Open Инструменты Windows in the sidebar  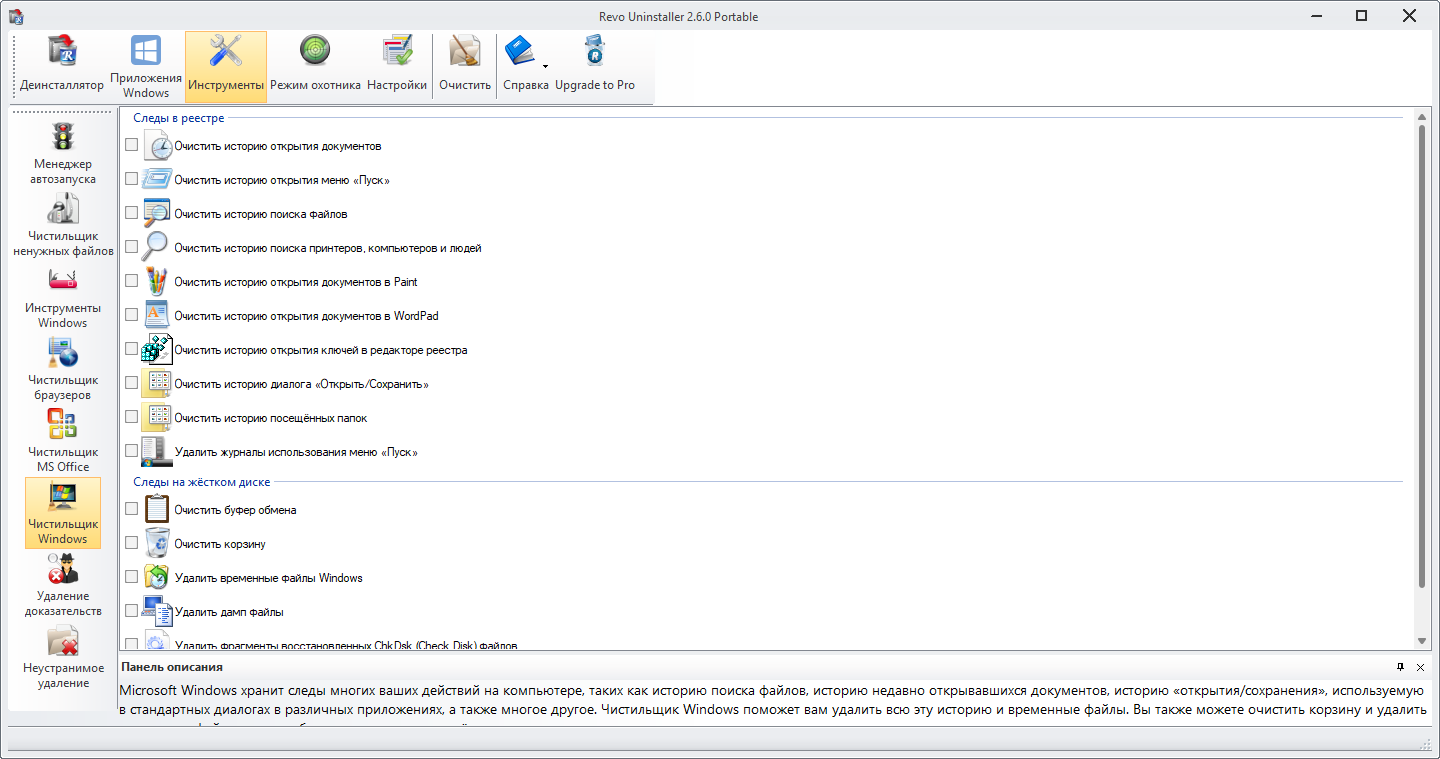(63, 297)
